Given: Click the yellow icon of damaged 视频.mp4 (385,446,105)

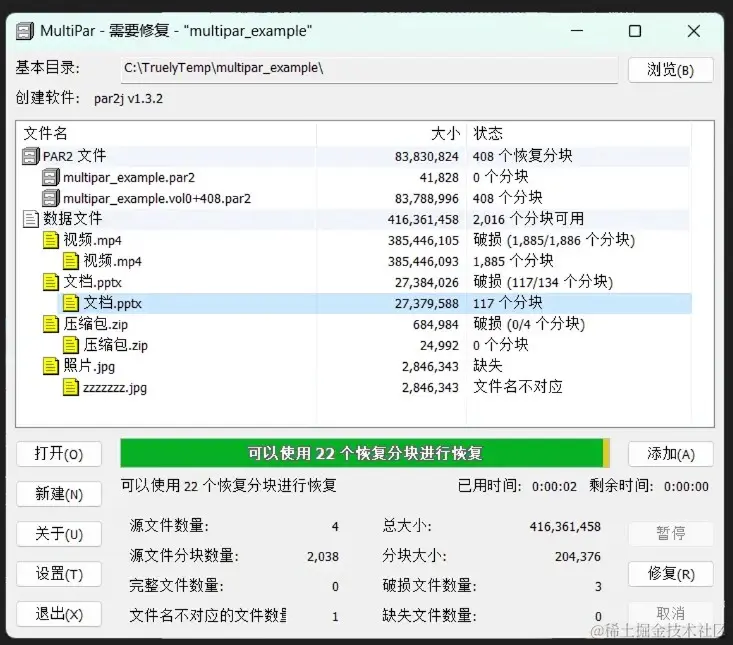Looking at the screenshot, I should (51, 240).
